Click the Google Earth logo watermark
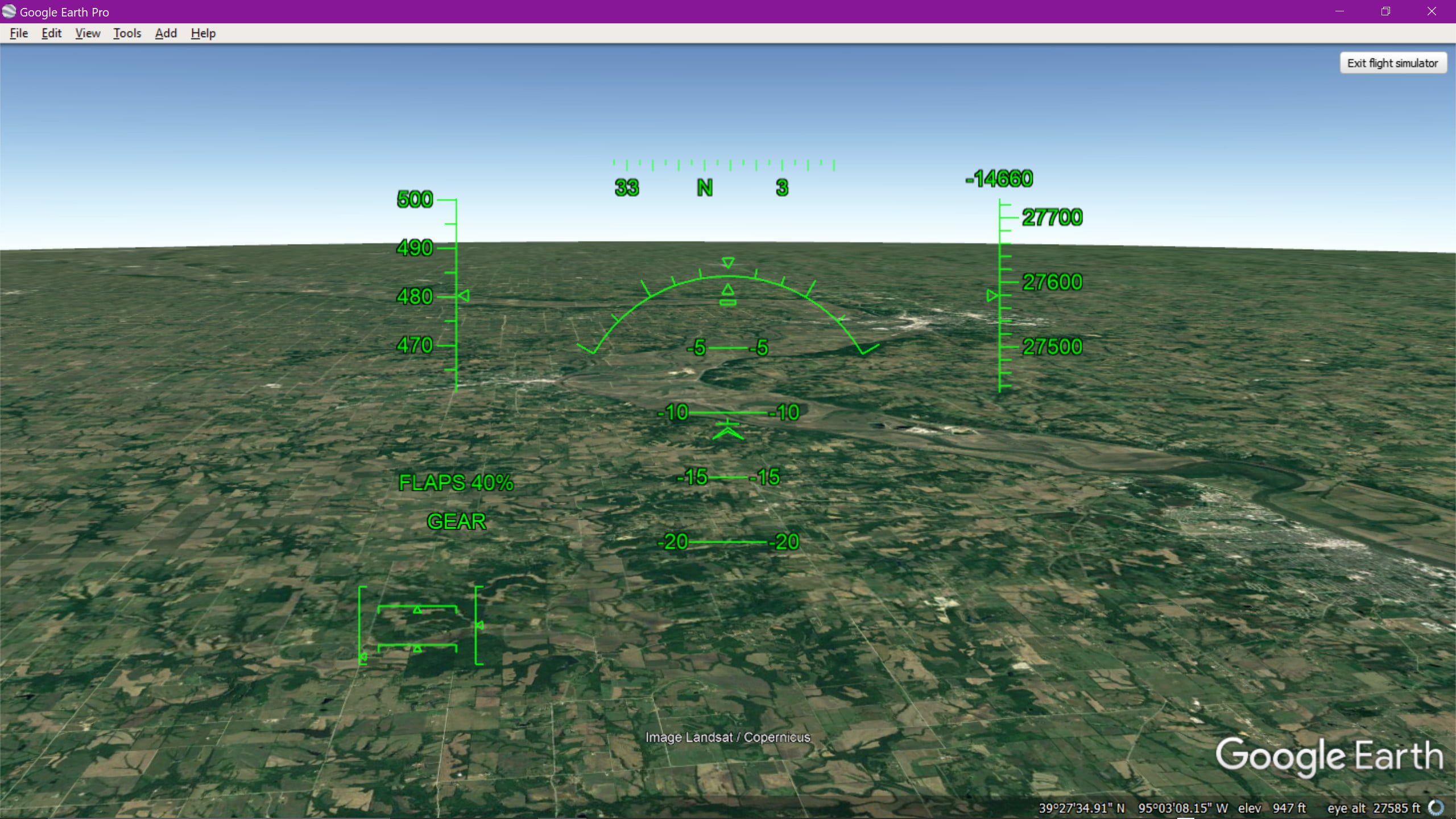The width and height of the screenshot is (1456, 819). click(1329, 756)
